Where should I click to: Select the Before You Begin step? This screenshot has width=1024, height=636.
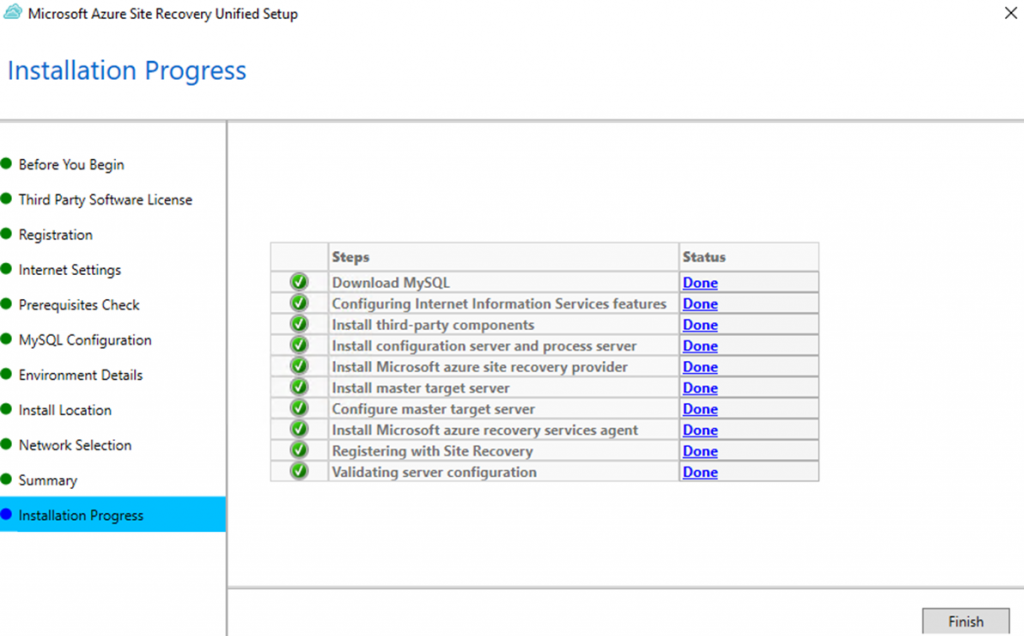coord(71,165)
